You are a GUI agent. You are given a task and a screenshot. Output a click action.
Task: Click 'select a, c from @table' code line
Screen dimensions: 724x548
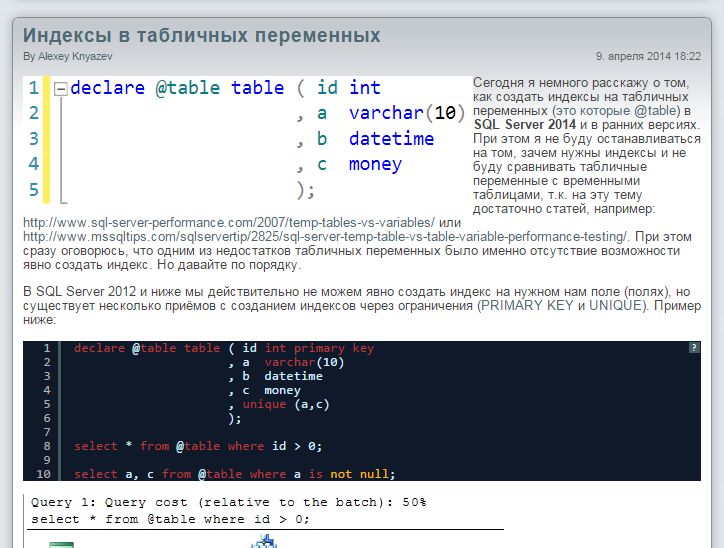coord(235,474)
